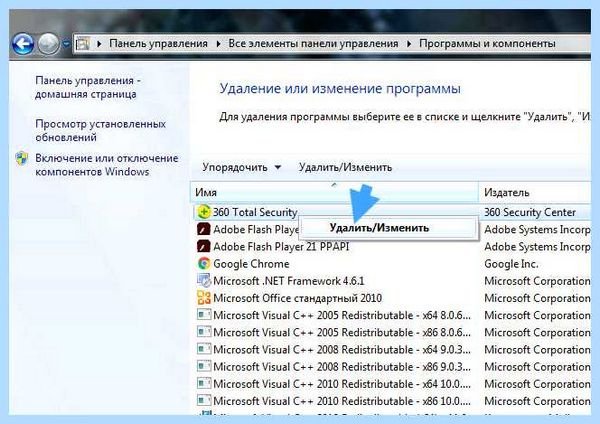Go to Панель управления breadcrumb
This screenshot has width=600, height=424.
tap(158, 44)
